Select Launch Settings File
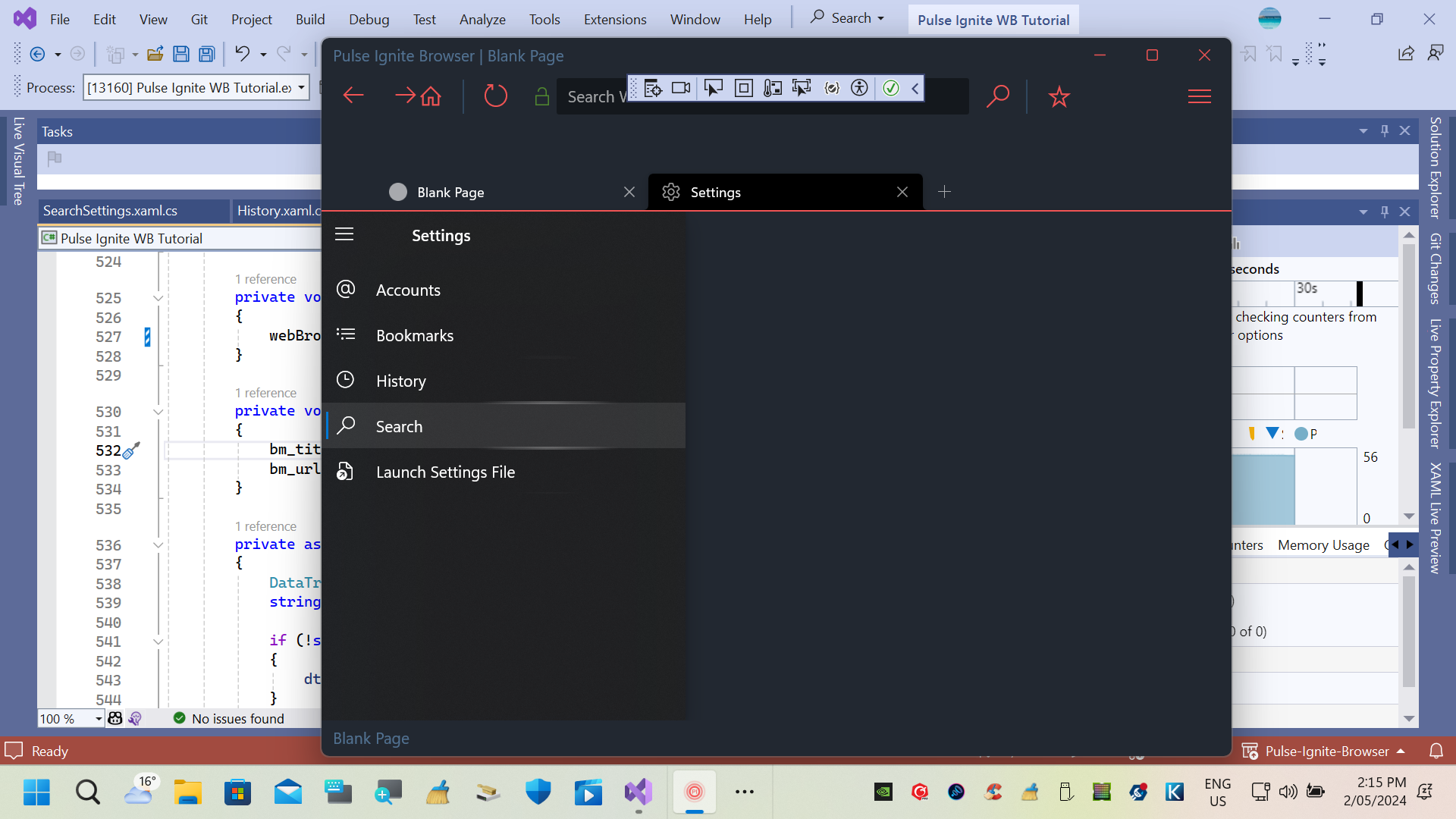Image resolution: width=1456 pixels, height=819 pixels. (x=445, y=472)
